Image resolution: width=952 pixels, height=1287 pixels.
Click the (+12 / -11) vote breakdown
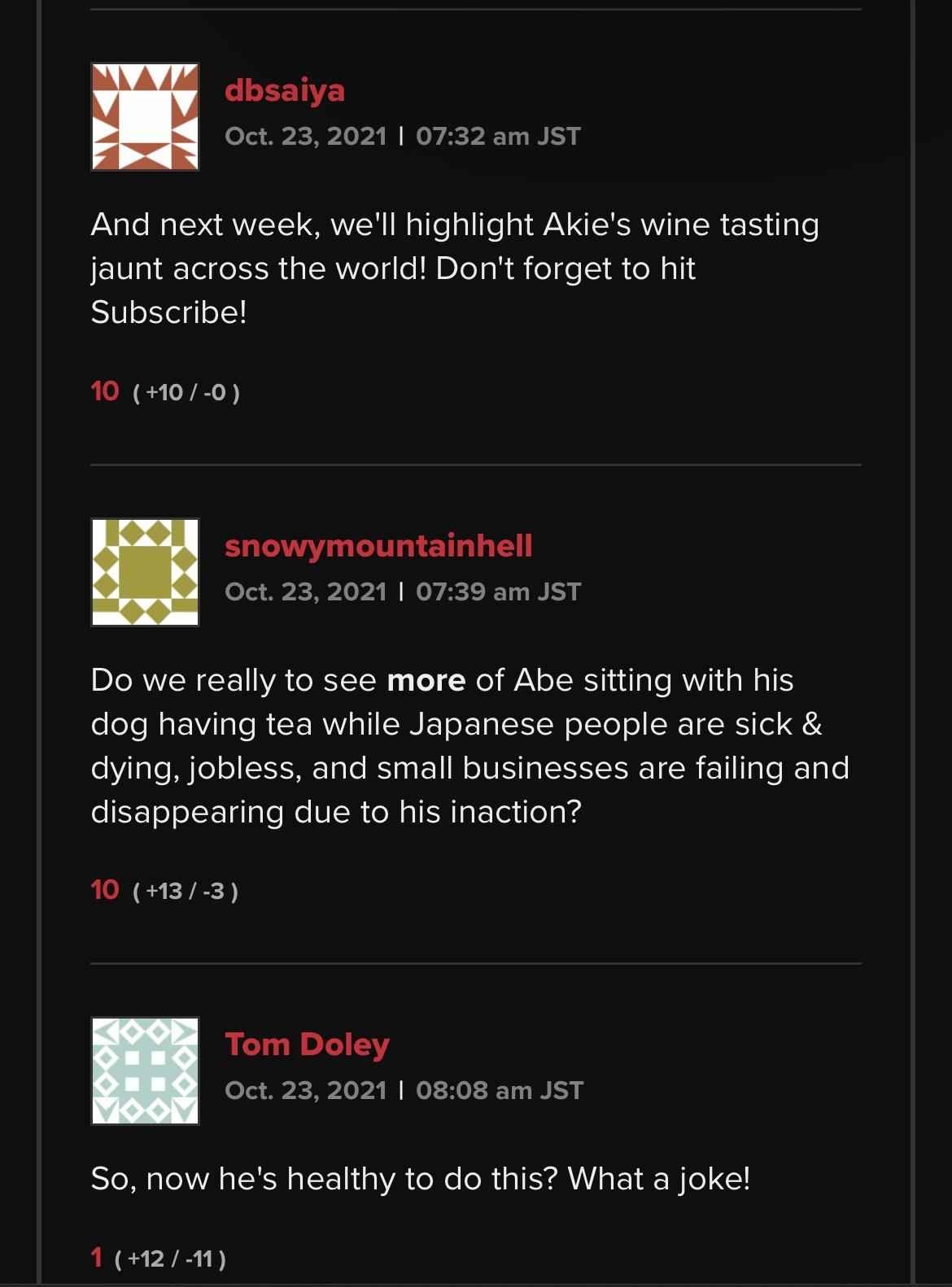tap(170, 1259)
